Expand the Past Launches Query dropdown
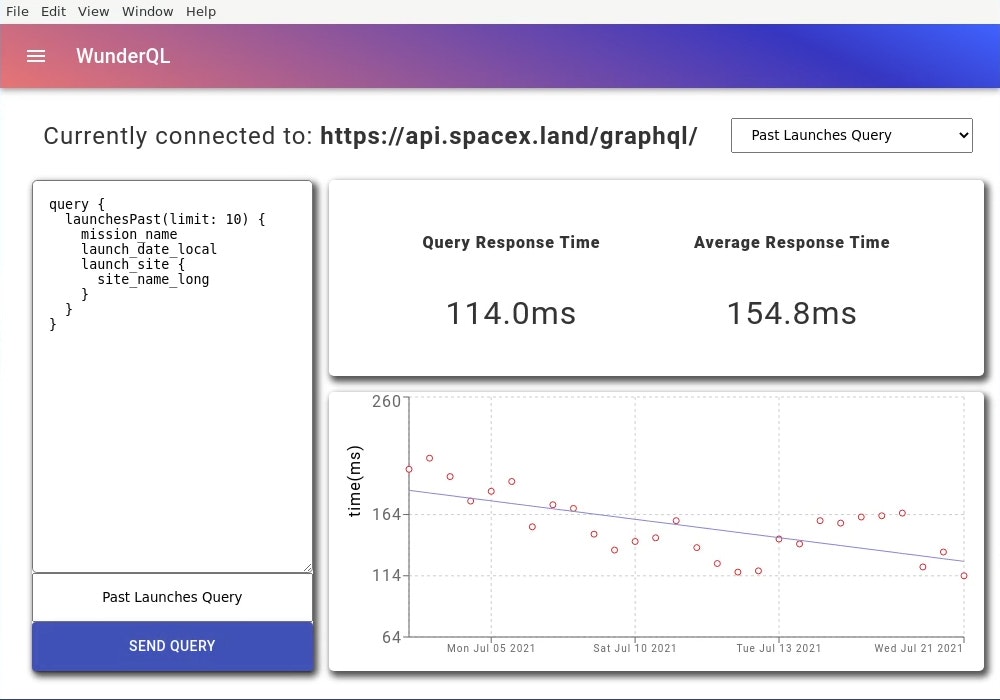This screenshot has height=700, width=1000. [x=851, y=135]
